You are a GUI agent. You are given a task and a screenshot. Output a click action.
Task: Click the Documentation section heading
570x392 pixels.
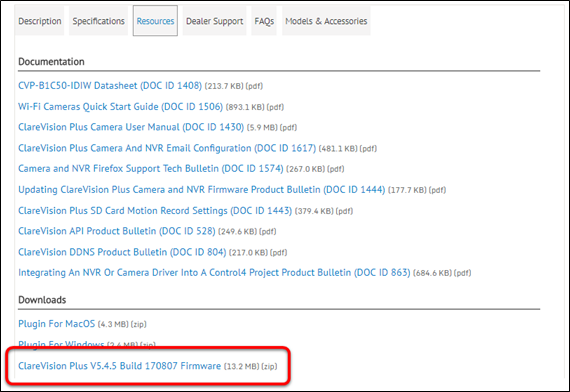pos(51,62)
